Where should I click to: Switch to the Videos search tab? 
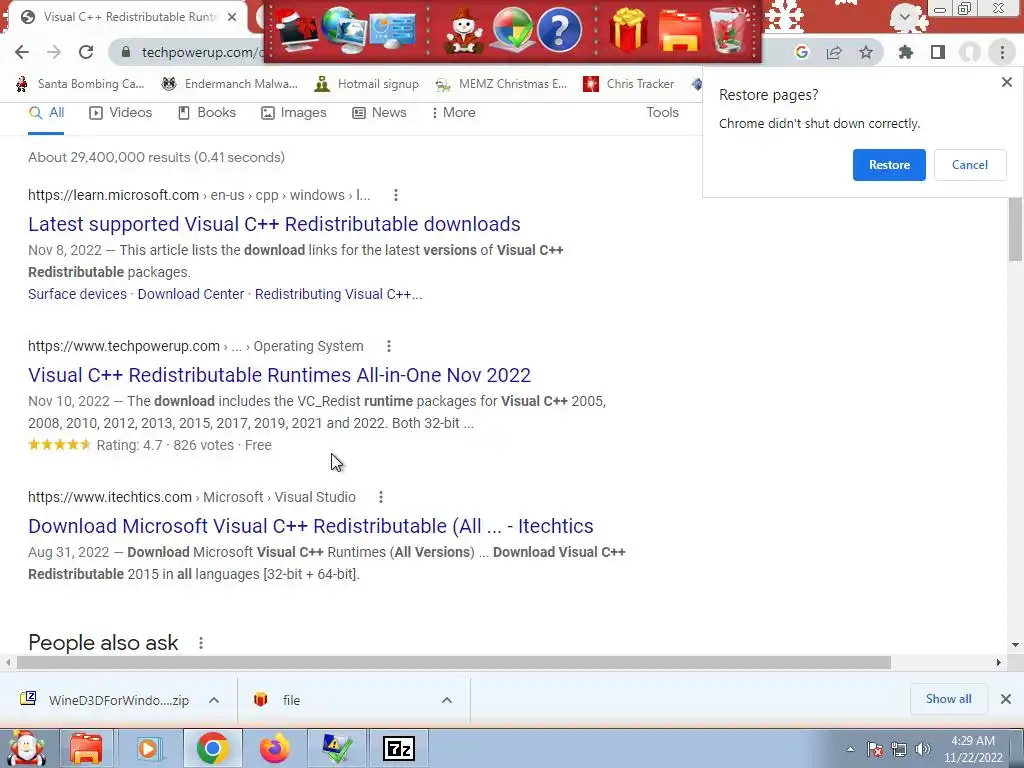tap(121, 113)
